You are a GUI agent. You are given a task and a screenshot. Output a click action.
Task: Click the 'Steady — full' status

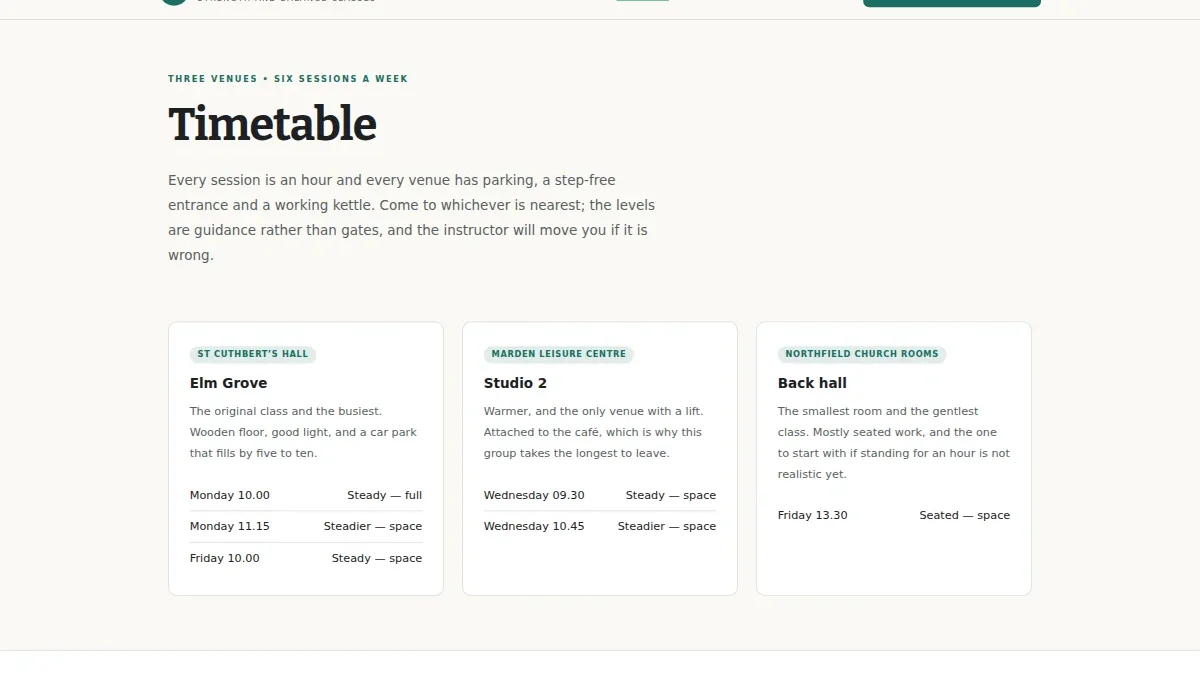click(x=385, y=495)
